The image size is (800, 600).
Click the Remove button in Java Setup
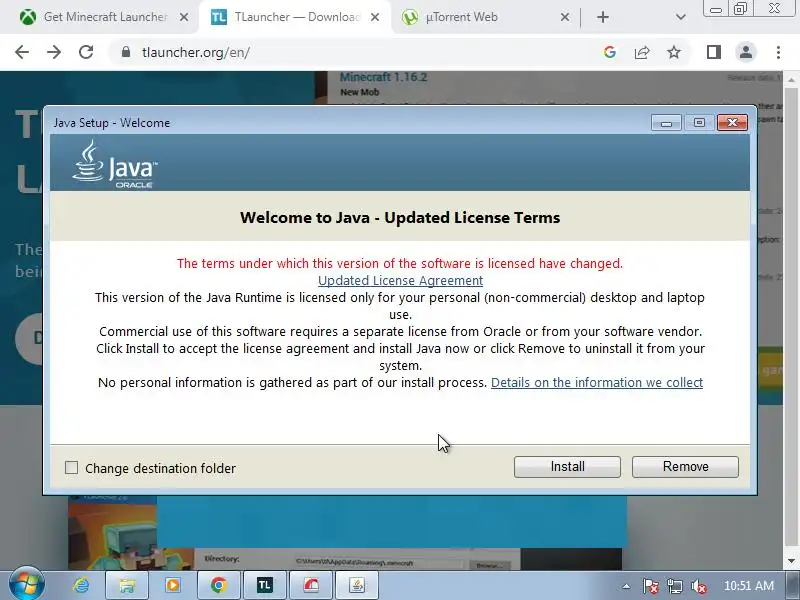click(685, 467)
